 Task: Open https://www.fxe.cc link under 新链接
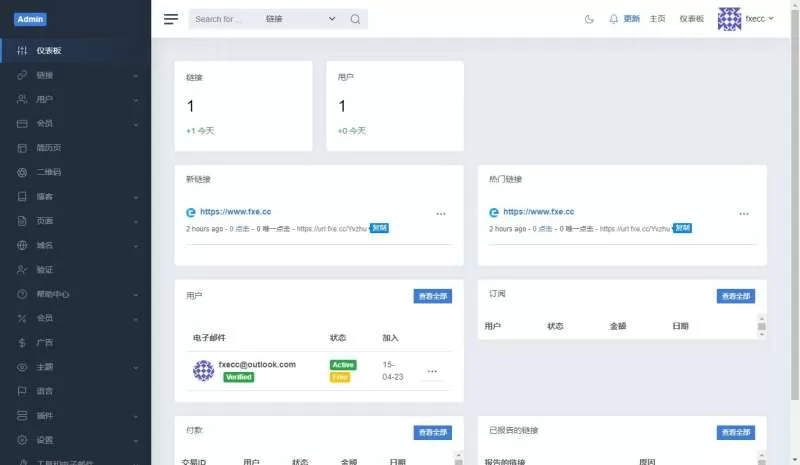pyautogui.click(x=236, y=212)
